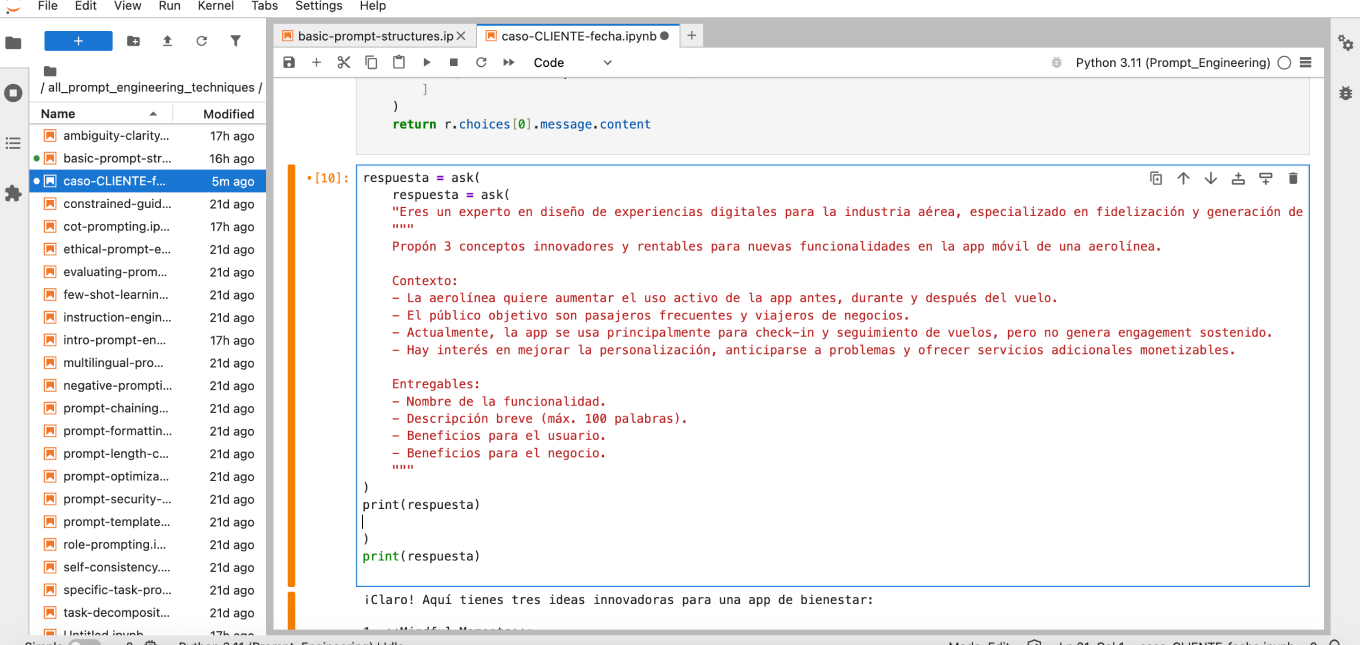This screenshot has width=1360, height=645.
Task: Upload files using the file browser upload icon
Action: pos(167,41)
